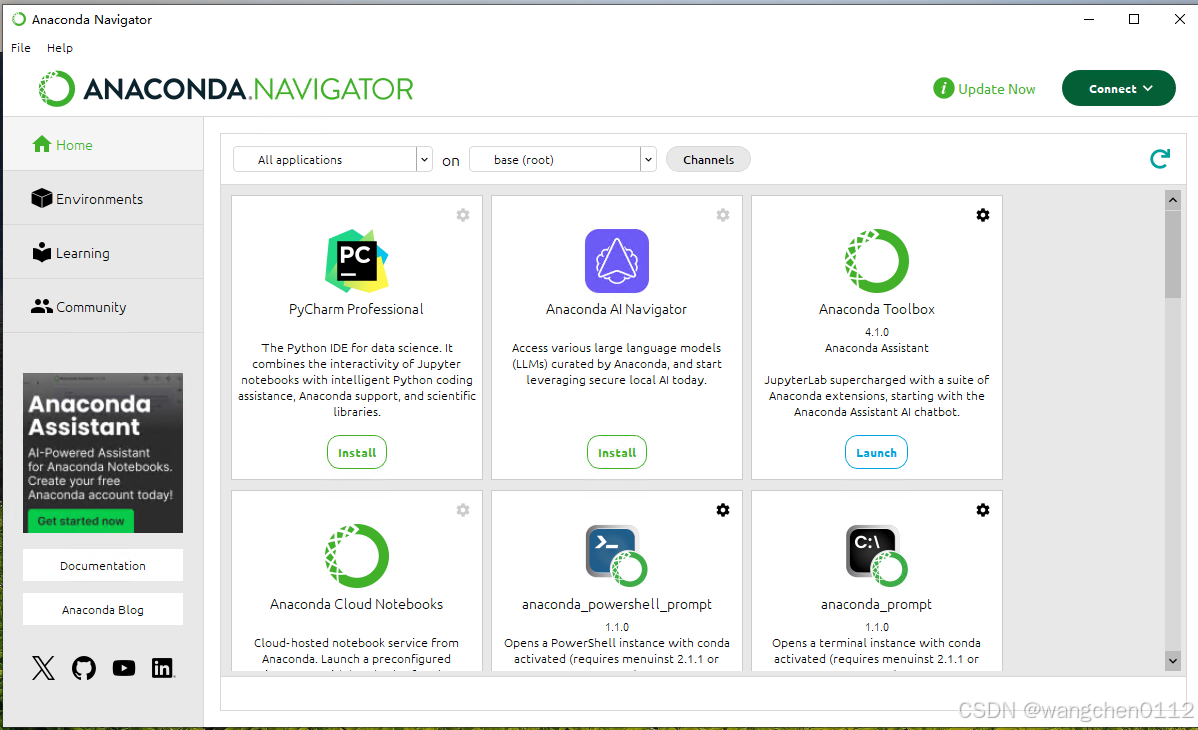
Task: Open the File menu
Action: point(21,47)
